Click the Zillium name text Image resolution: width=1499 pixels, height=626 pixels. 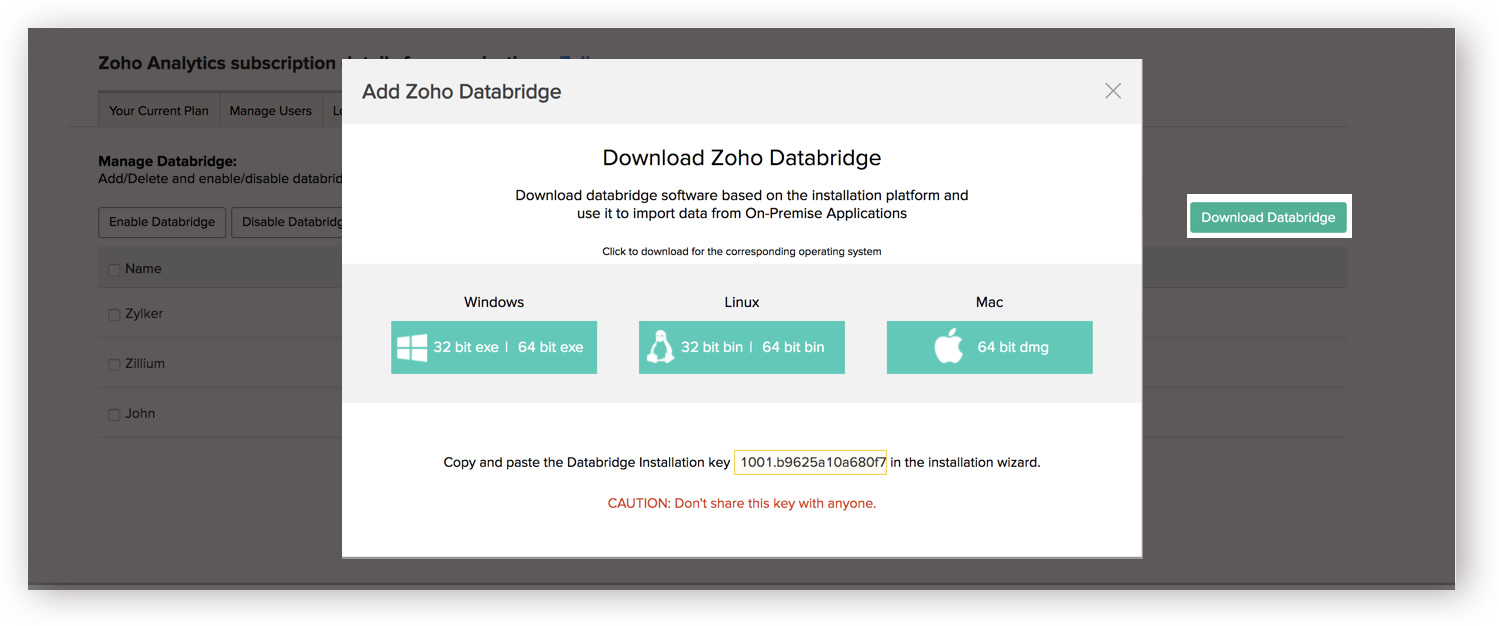[x=145, y=363]
